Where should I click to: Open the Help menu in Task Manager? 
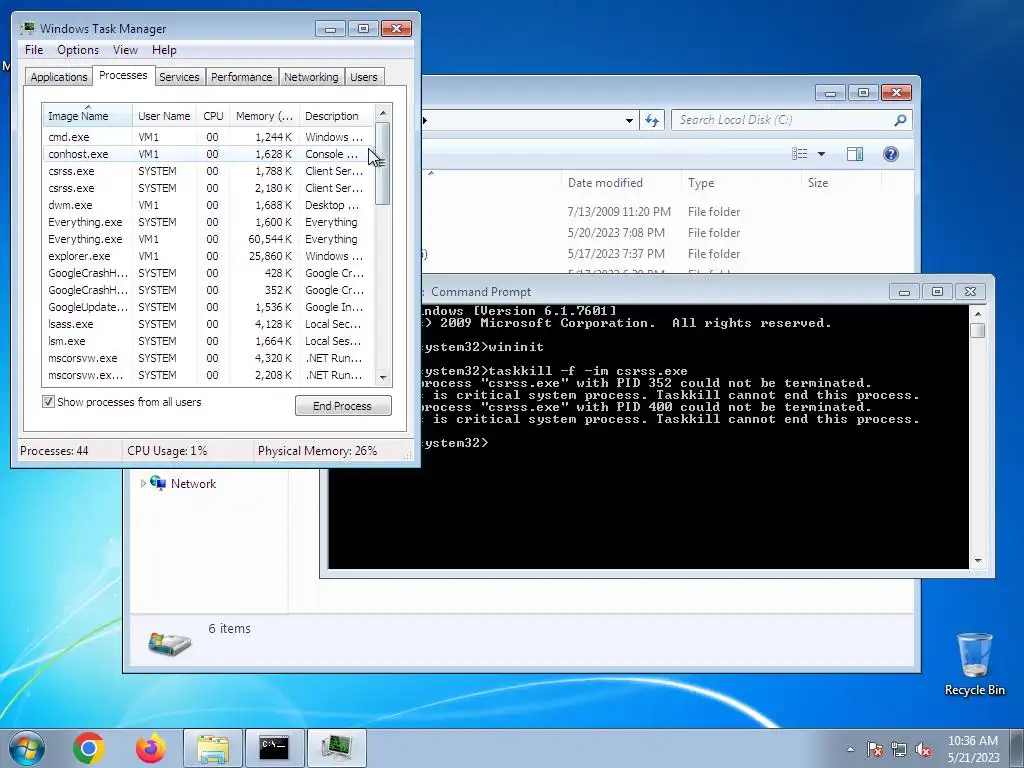click(x=164, y=50)
